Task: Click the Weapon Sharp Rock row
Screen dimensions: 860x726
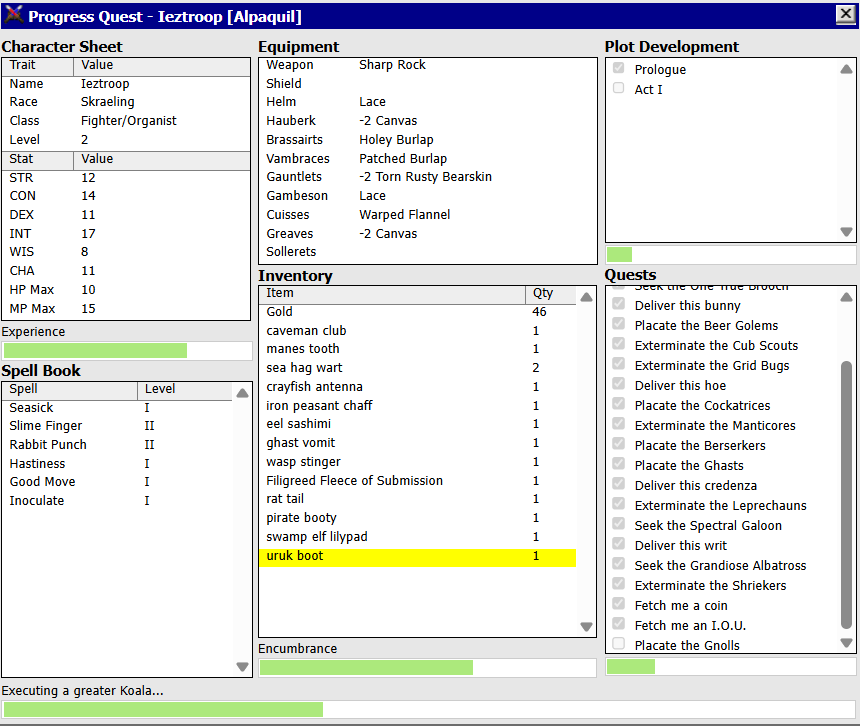Action: [x=428, y=65]
